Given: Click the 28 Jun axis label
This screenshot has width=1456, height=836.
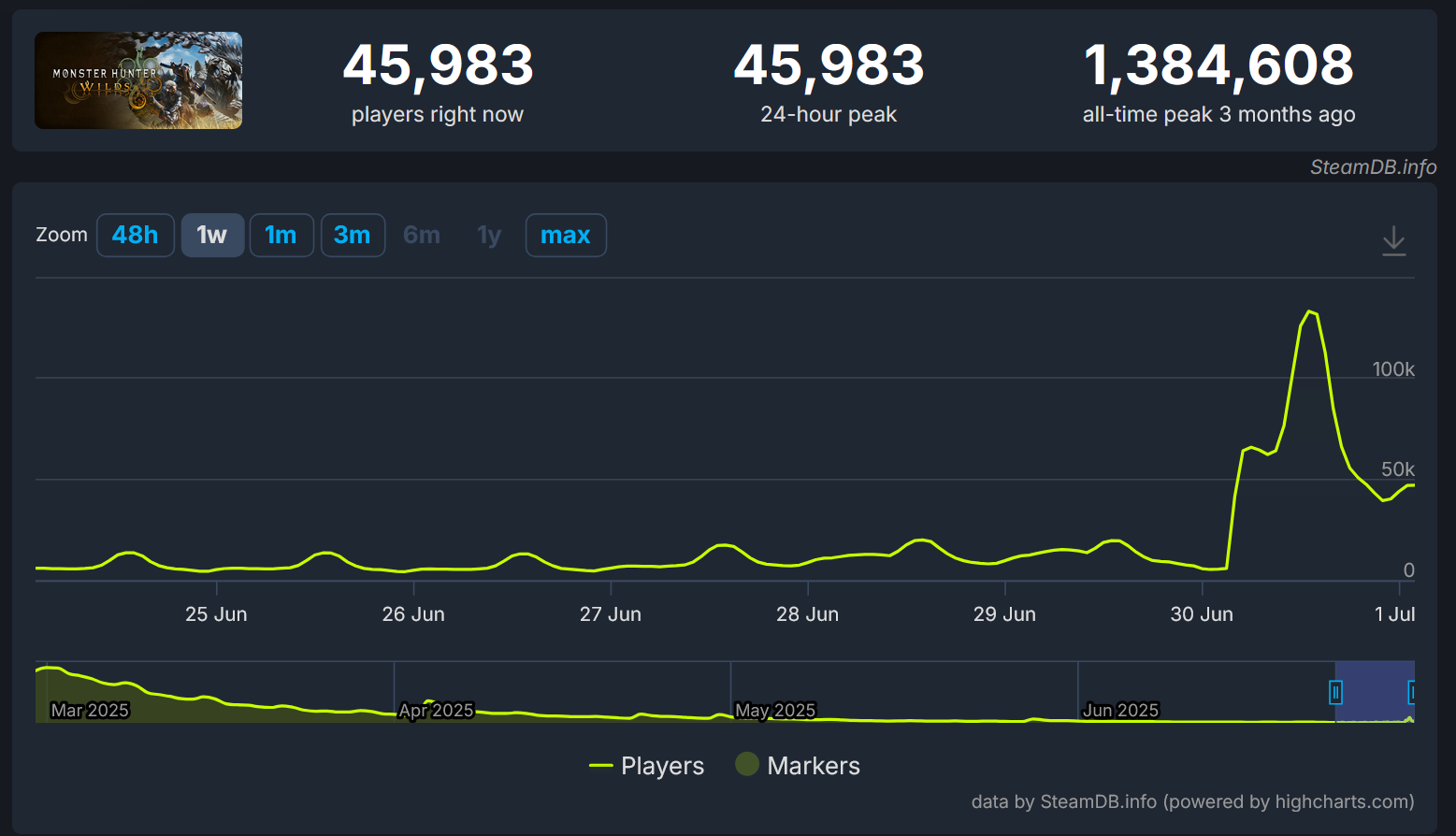Looking at the screenshot, I should [808, 614].
